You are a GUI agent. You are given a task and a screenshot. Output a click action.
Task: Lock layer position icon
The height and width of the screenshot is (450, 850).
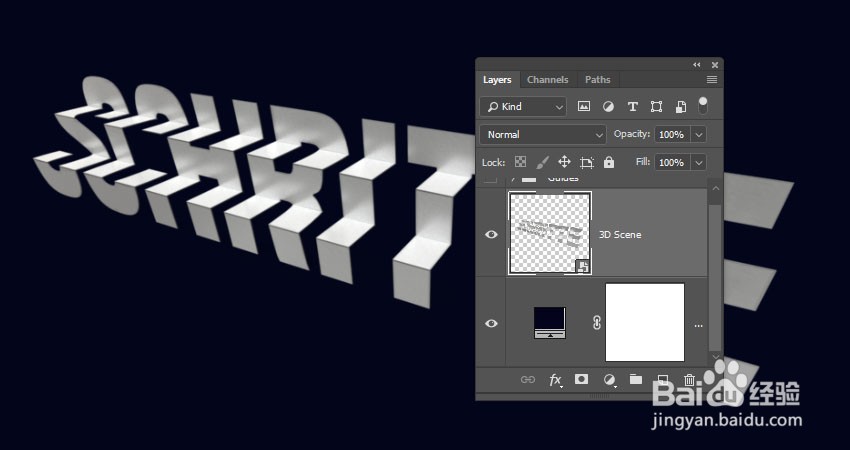tap(564, 162)
